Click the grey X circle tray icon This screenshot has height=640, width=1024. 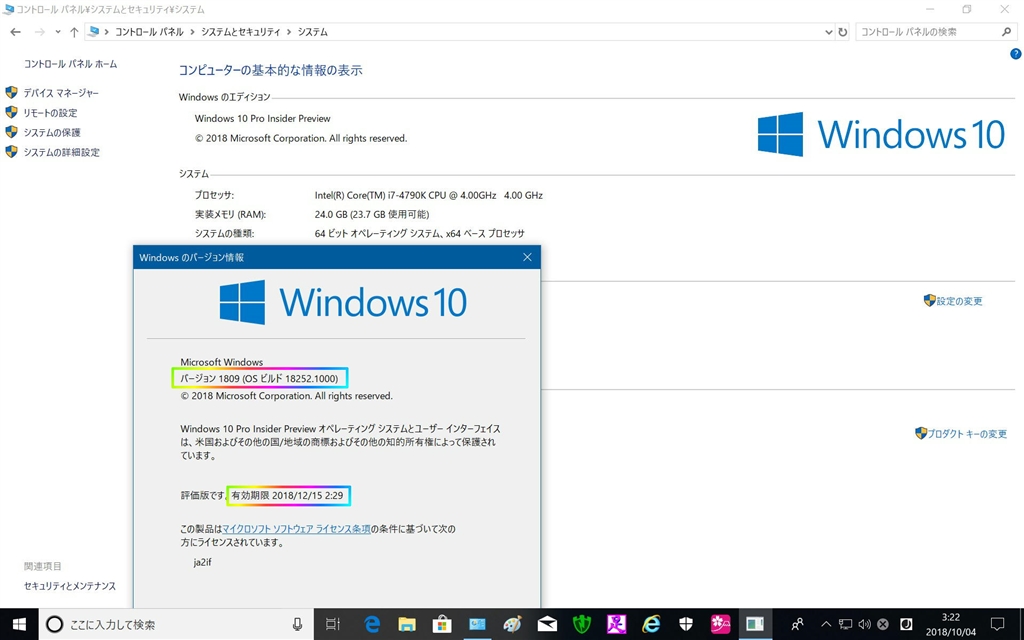click(883, 624)
